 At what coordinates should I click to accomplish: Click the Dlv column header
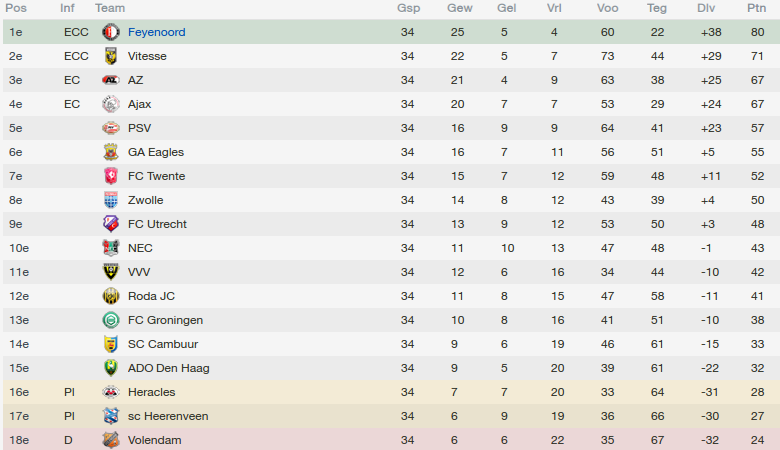click(707, 8)
